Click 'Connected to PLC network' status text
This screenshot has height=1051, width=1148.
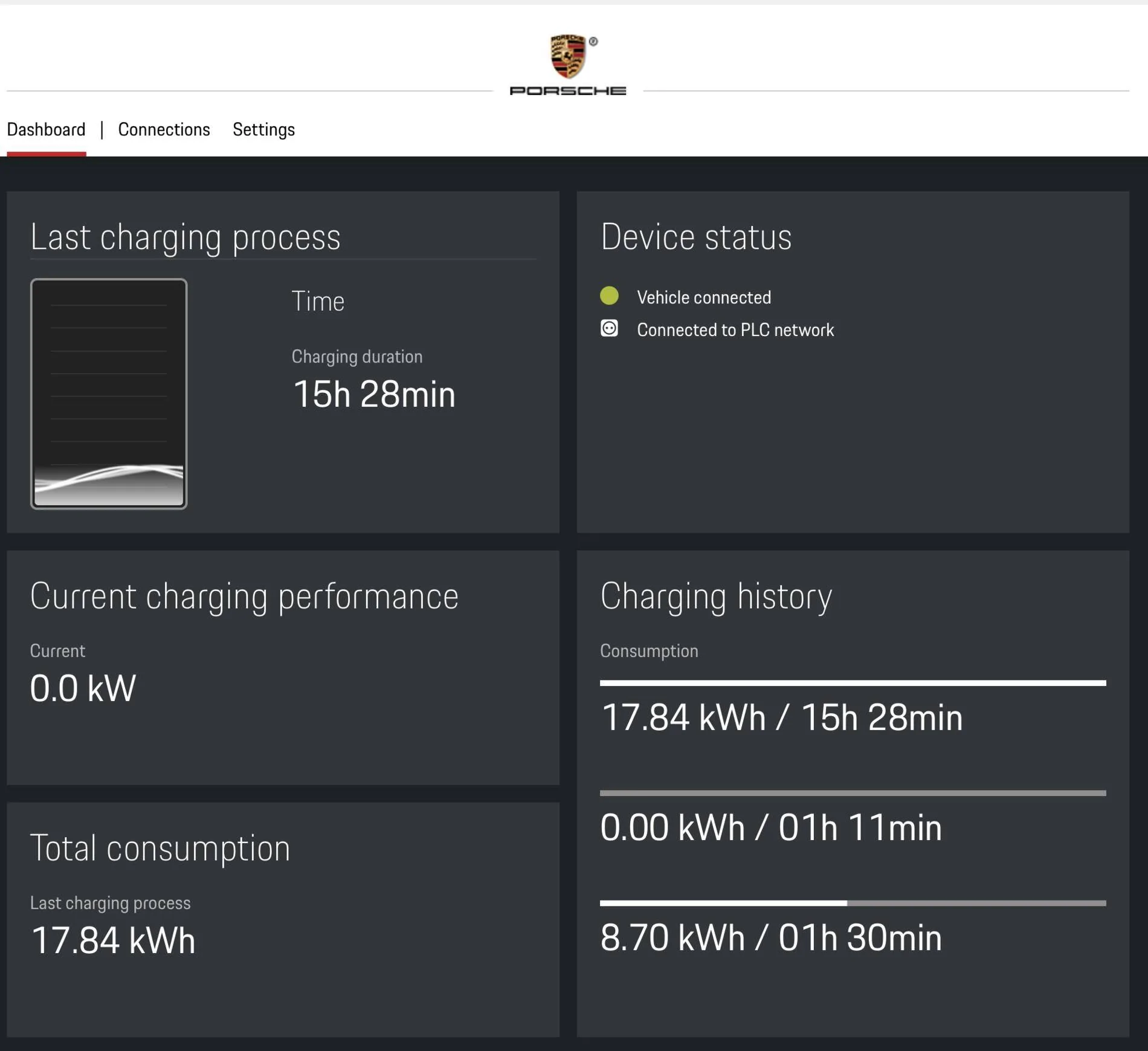(x=735, y=330)
